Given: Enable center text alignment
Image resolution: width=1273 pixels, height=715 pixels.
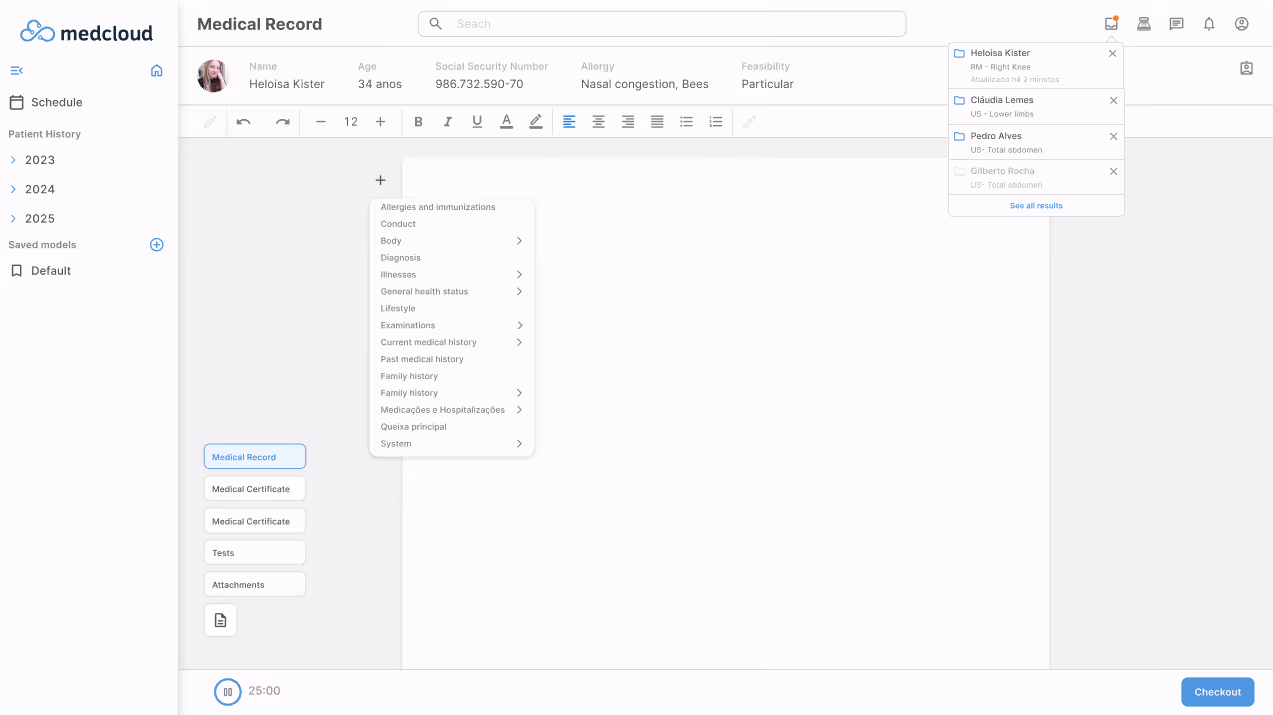Looking at the screenshot, I should tap(598, 121).
